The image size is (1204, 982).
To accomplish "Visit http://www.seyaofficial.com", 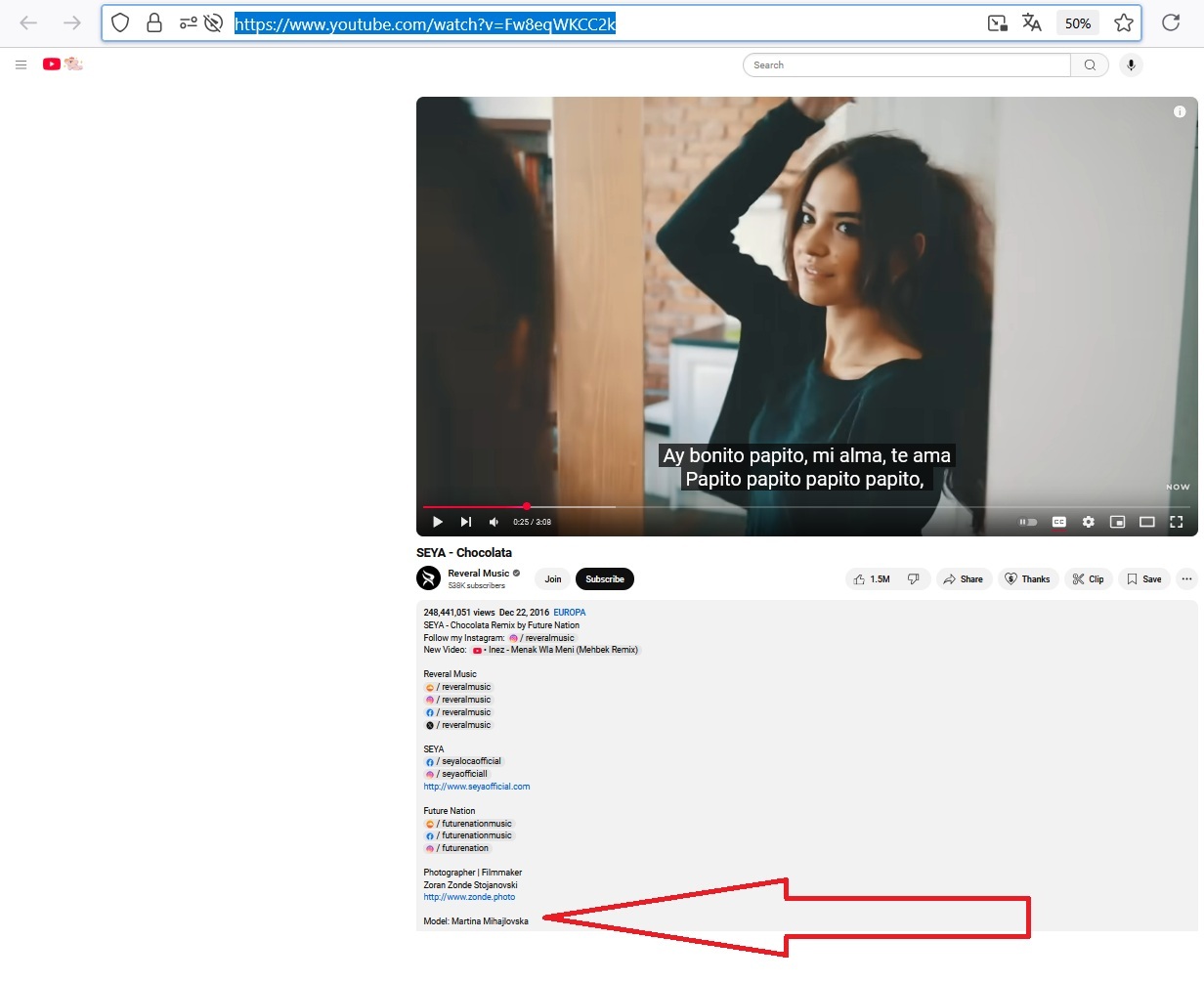I will (477, 787).
